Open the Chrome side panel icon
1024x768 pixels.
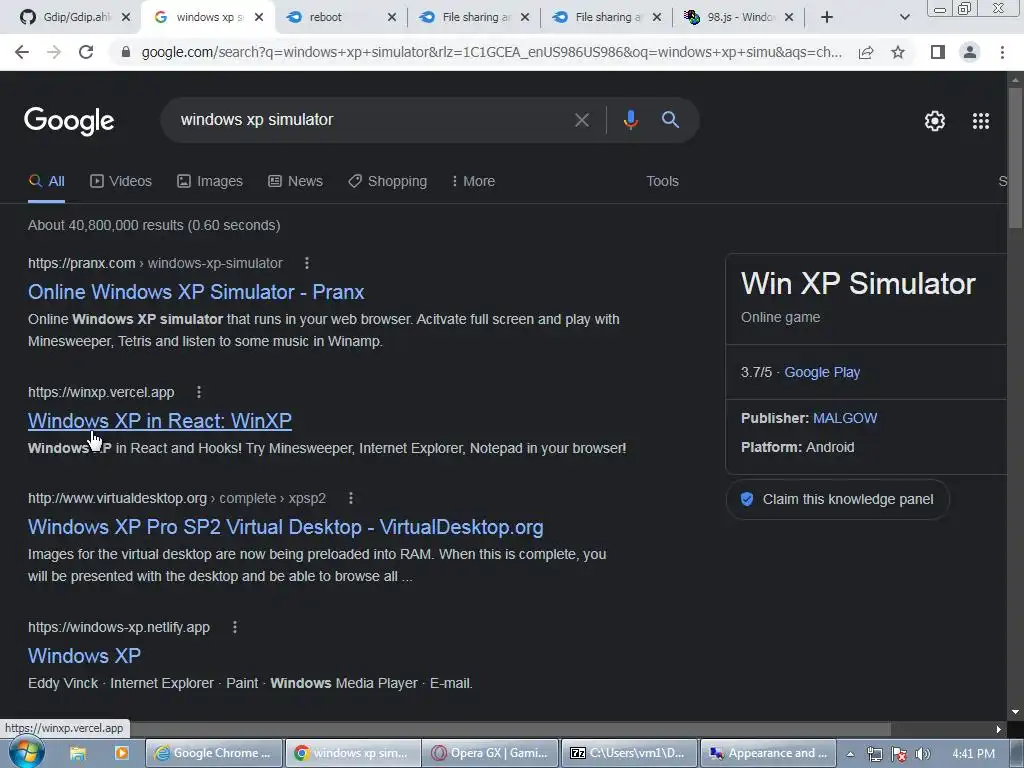tap(938, 52)
